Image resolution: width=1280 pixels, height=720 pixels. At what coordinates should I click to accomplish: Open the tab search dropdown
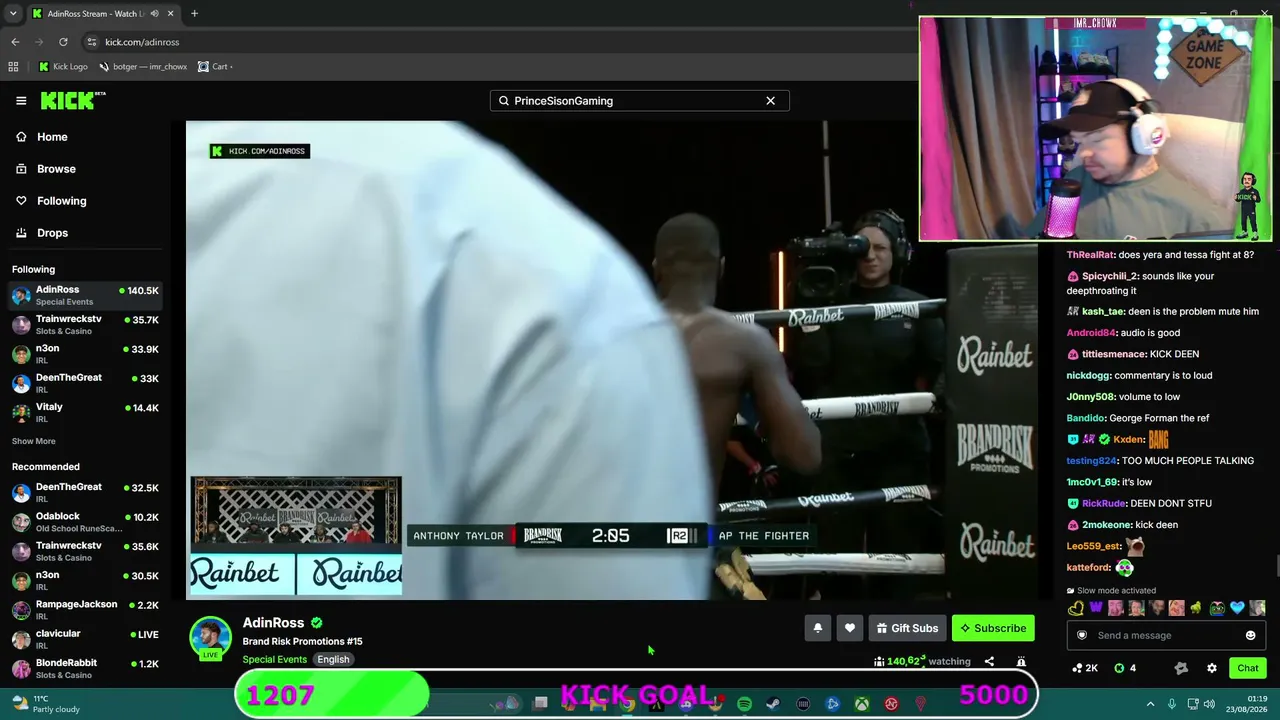point(14,14)
